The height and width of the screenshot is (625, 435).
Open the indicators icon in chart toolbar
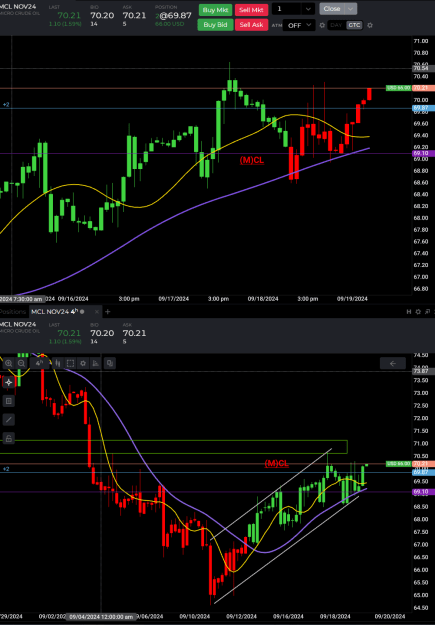pos(95,363)
